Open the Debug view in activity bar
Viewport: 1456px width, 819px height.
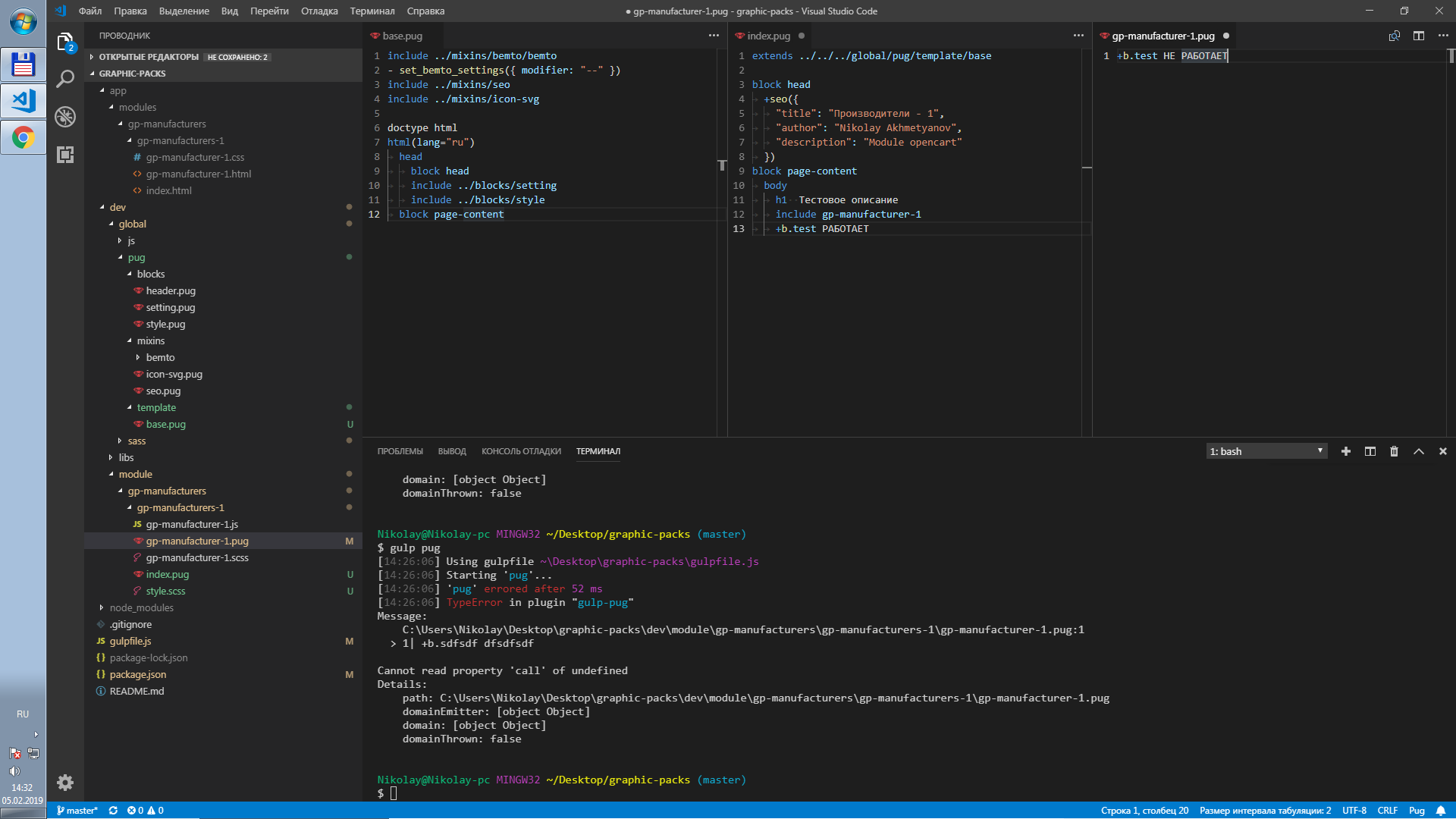point(65,117)
